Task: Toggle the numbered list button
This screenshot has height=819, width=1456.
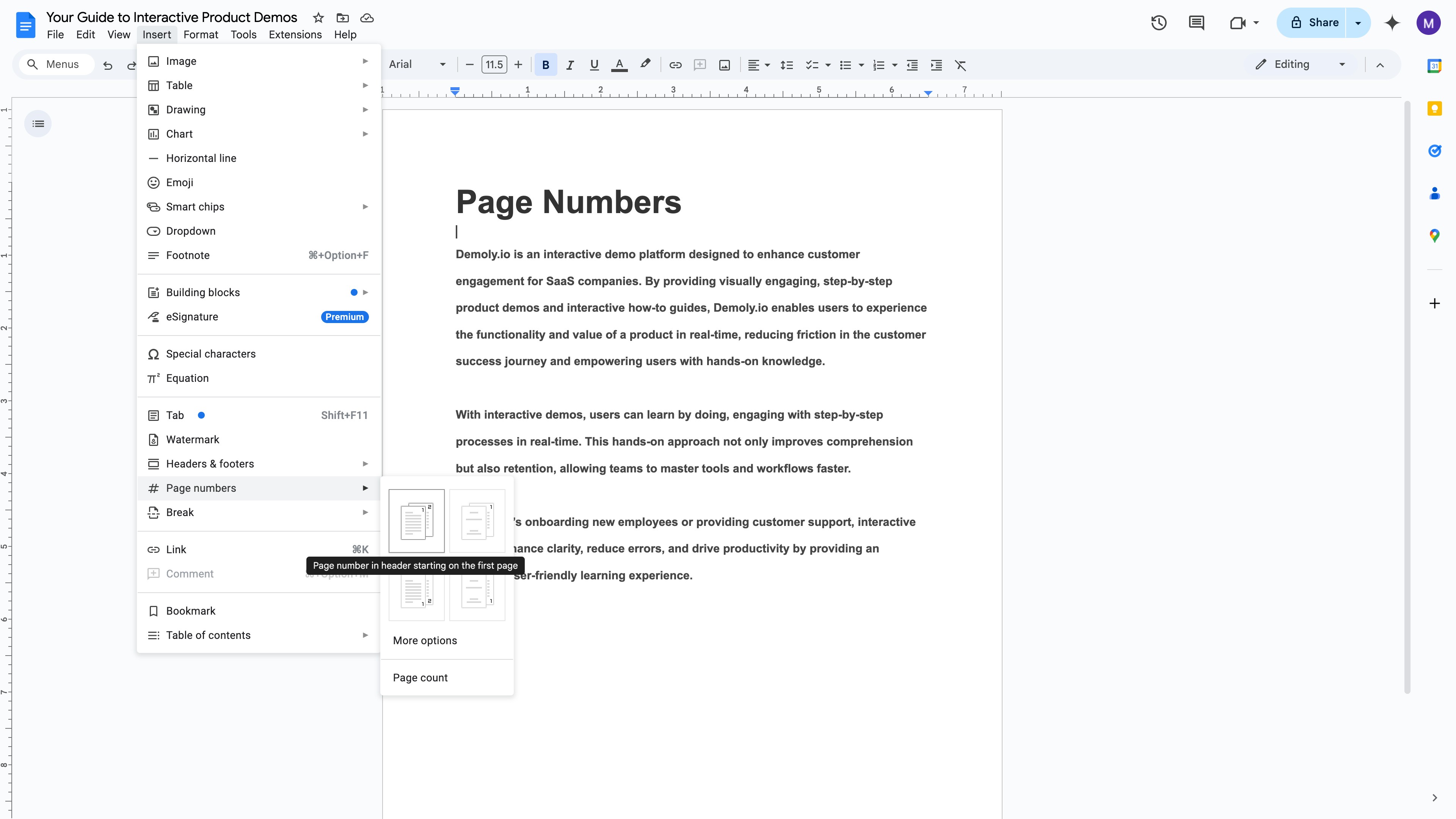Action: click(x=879, y=65)
